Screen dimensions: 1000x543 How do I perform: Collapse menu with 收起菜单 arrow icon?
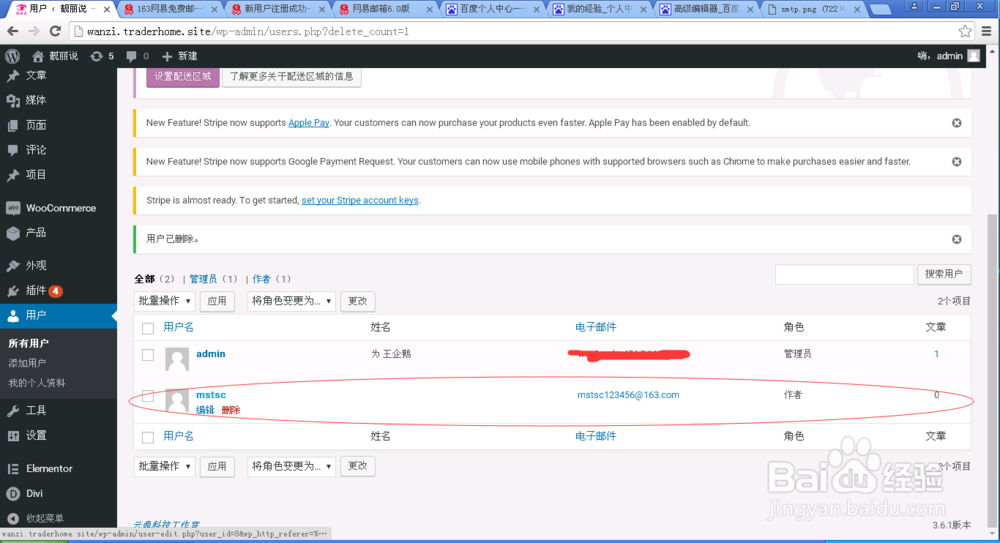tap(13, 518)
